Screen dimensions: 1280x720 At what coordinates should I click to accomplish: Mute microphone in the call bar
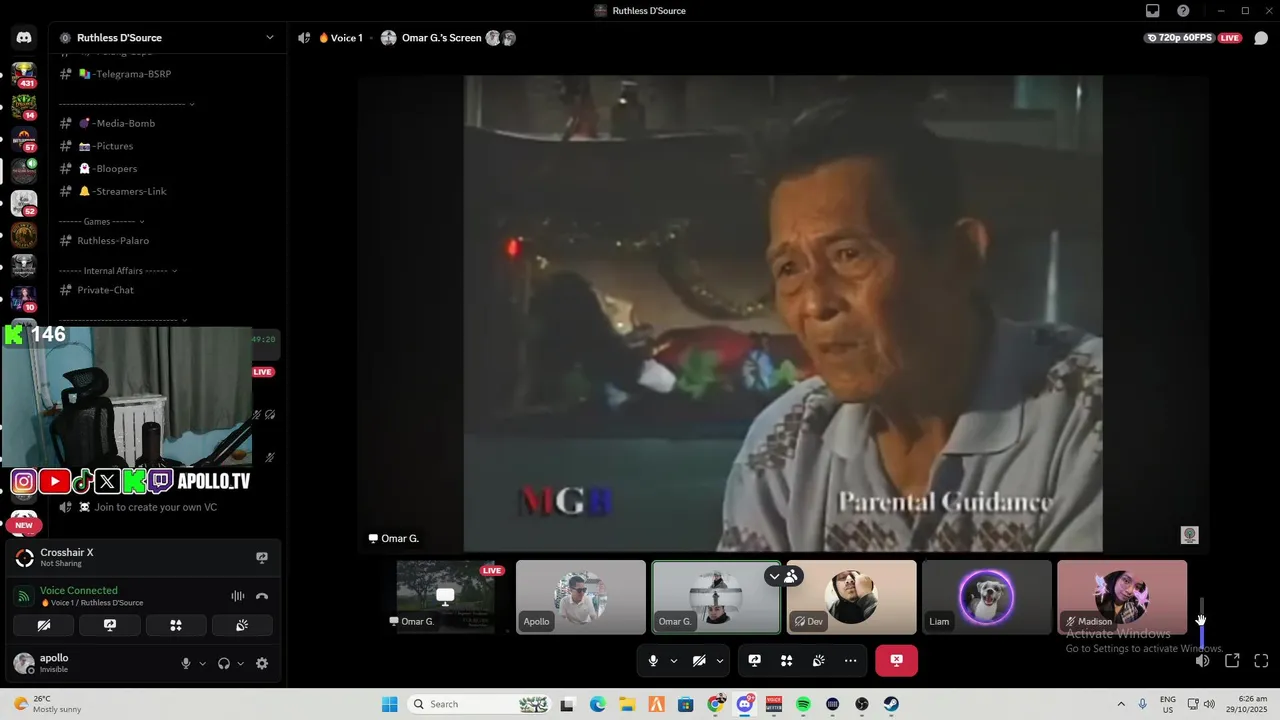[653, 660]
